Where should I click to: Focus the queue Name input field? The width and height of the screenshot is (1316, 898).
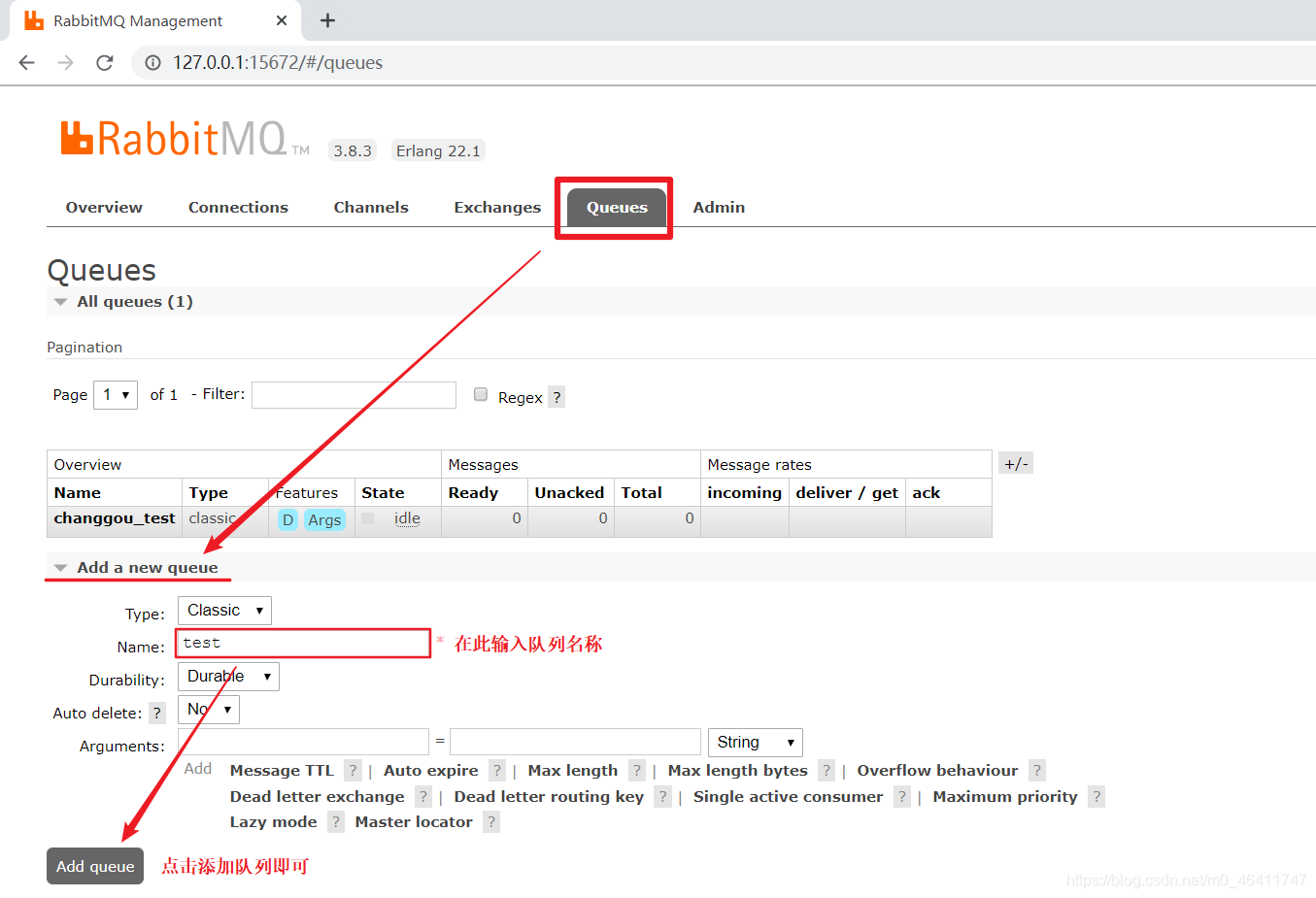(304, 643)
